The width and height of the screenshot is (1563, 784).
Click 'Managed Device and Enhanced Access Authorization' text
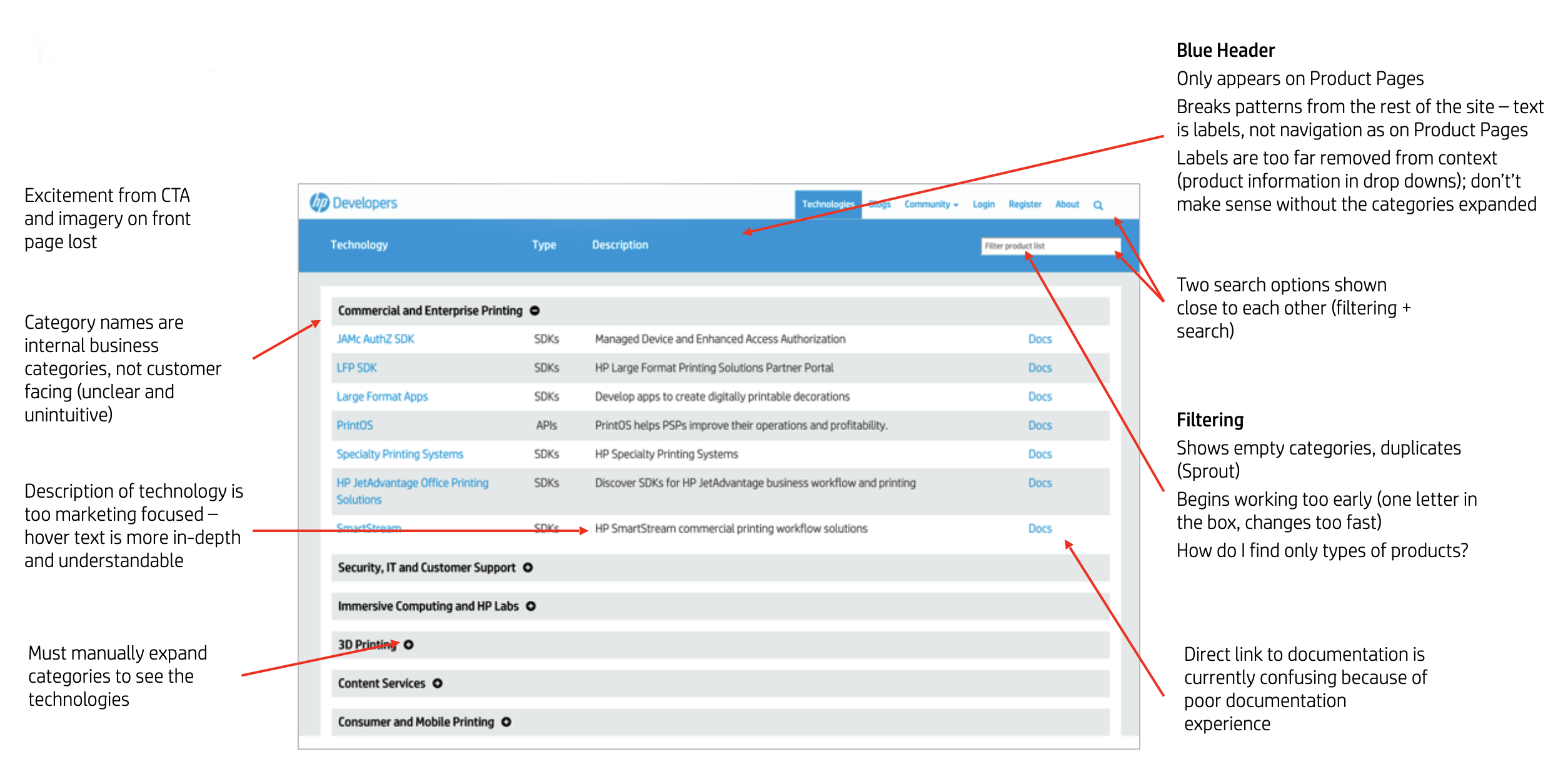pyautogui.click(x=720, y=339)
